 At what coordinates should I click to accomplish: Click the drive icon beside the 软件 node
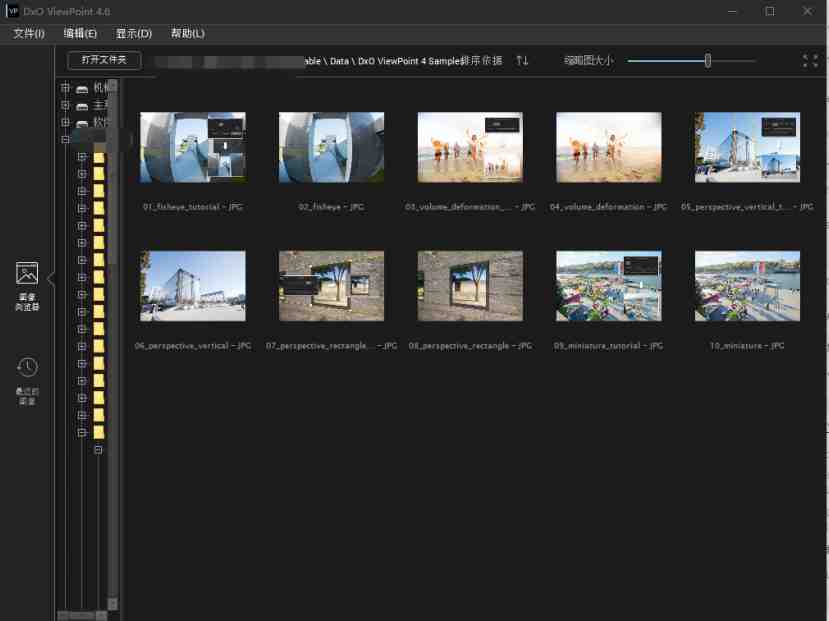81,122
